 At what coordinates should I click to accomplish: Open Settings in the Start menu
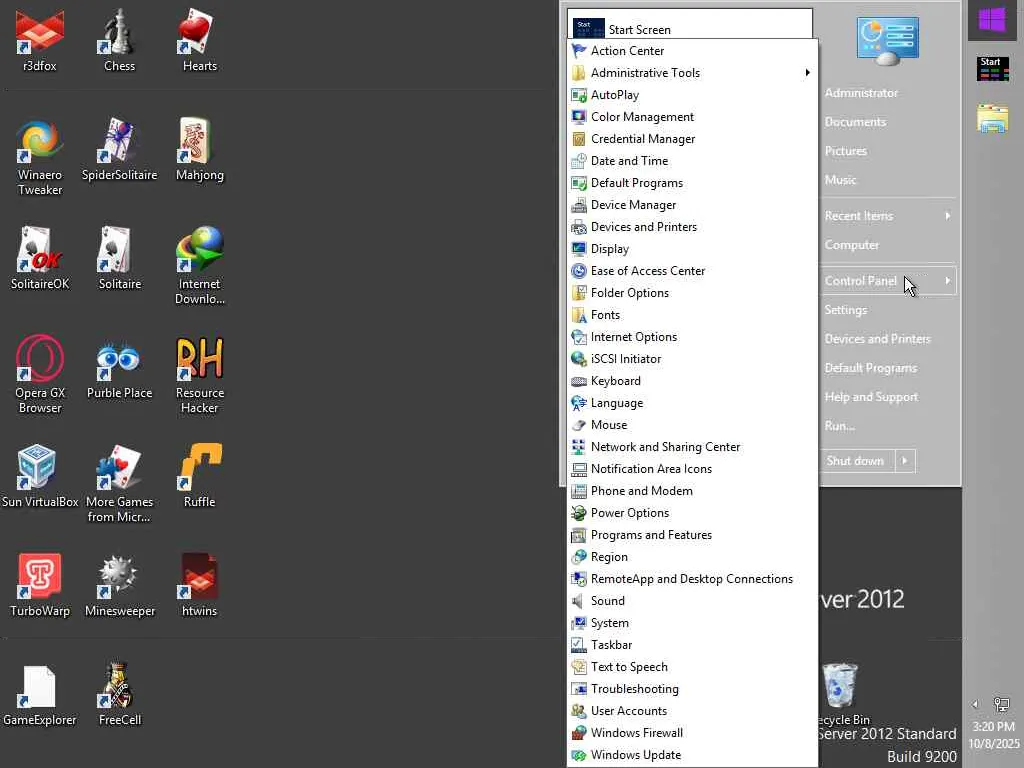[x=846, y=310]
